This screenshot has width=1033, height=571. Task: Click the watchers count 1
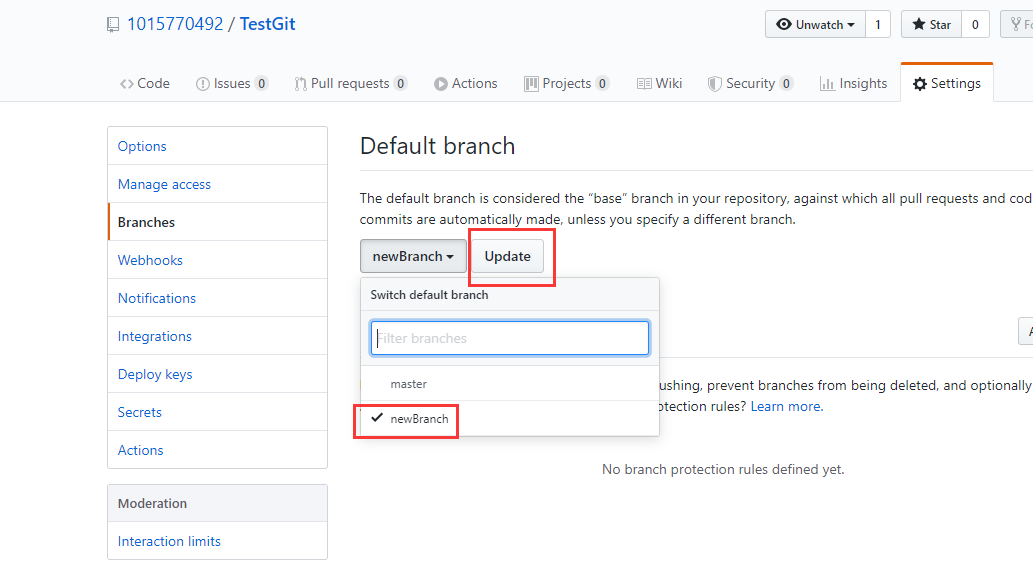[878, 24]
